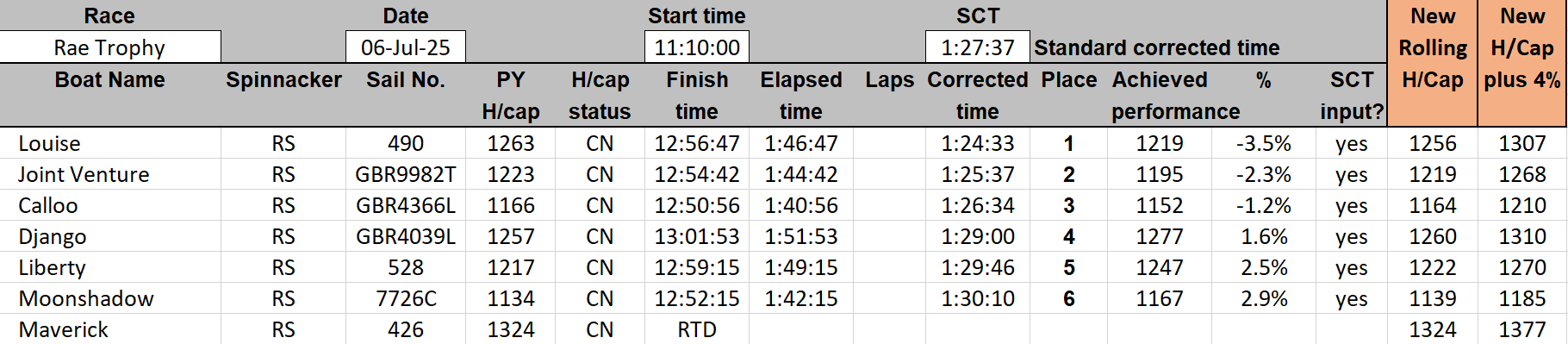Select sail number GBR4366L for Calloo
Image resolution: width=1568 pixels, height=344 pixels.
coord(406,205)
